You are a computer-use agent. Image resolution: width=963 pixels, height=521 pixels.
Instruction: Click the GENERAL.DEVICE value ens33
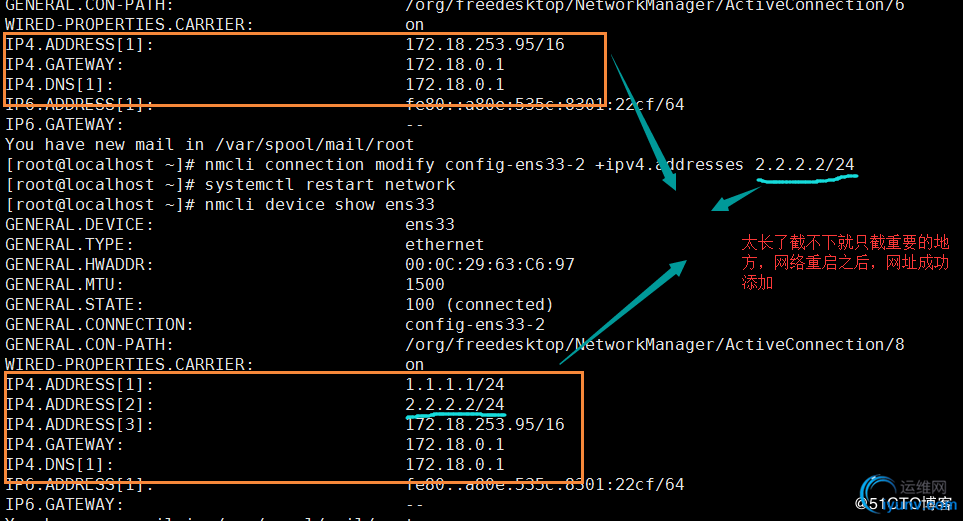click(429, 225)
